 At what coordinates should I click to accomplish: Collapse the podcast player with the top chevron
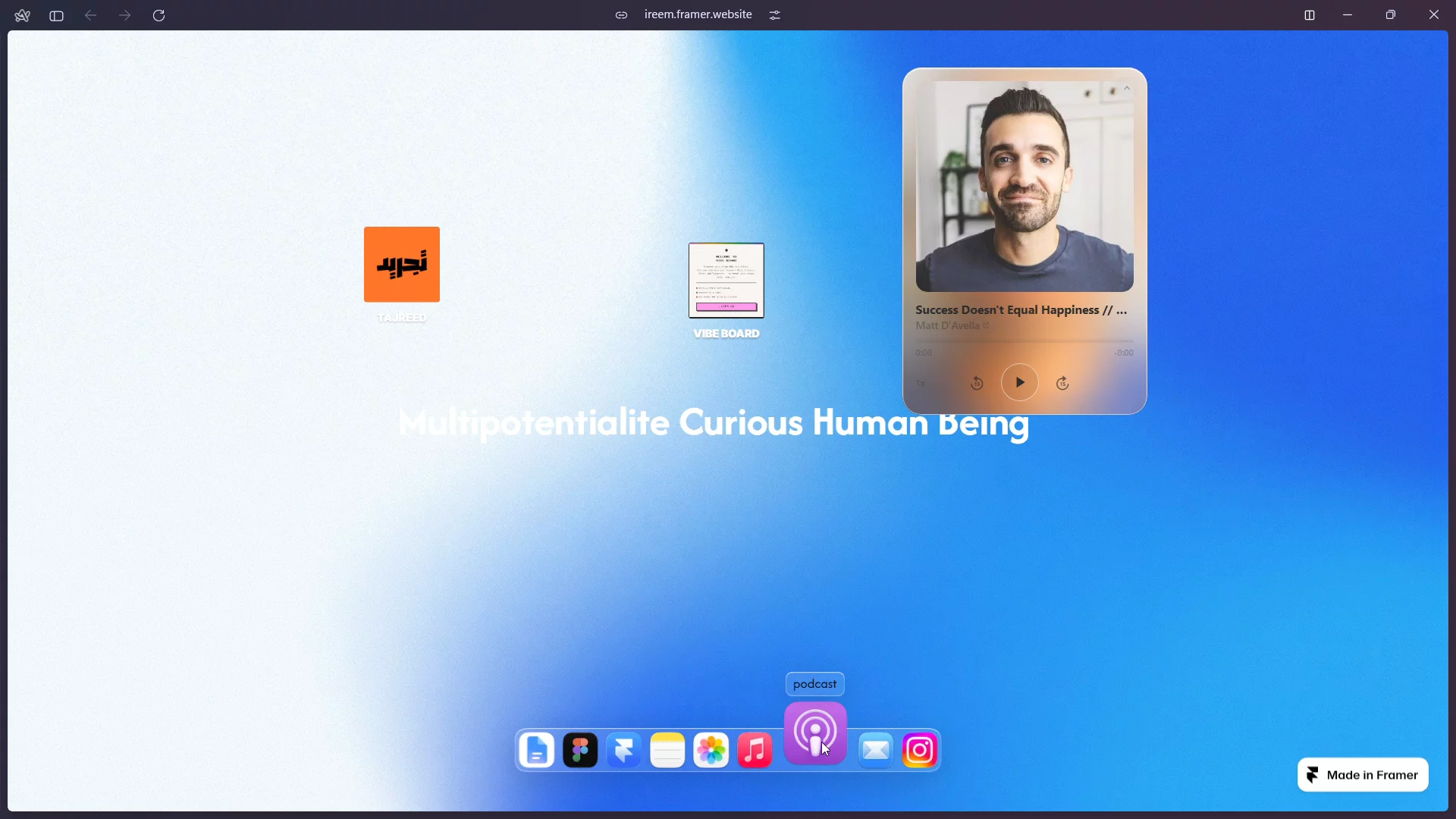(x=1127, y=89)
